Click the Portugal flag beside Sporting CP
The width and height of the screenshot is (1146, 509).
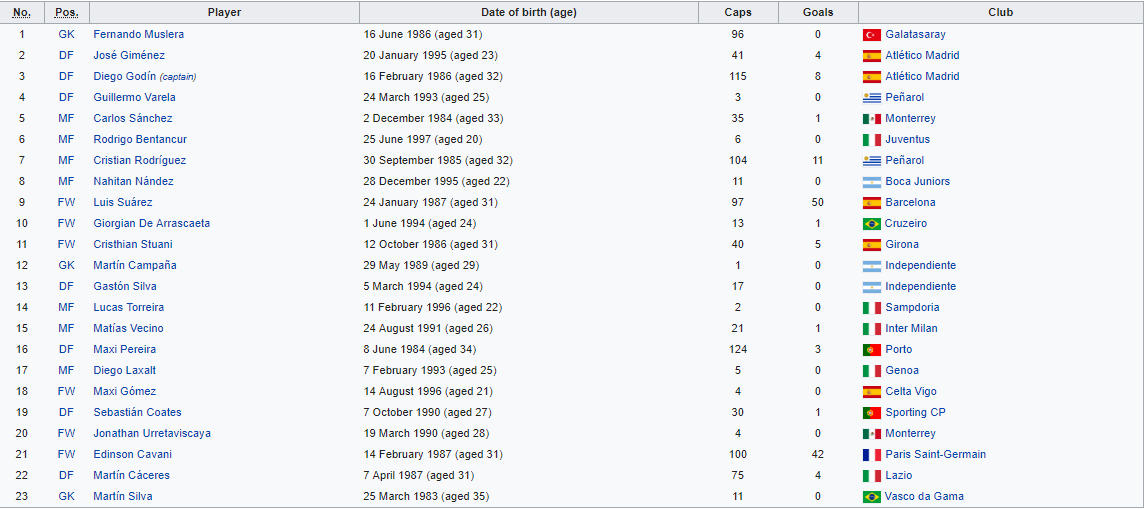pos(871,413)
